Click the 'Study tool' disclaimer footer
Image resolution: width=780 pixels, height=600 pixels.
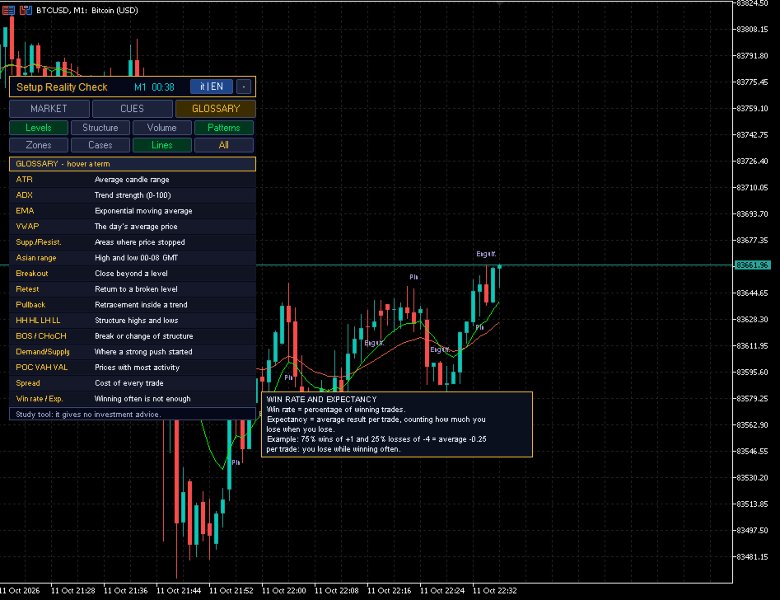132,414
